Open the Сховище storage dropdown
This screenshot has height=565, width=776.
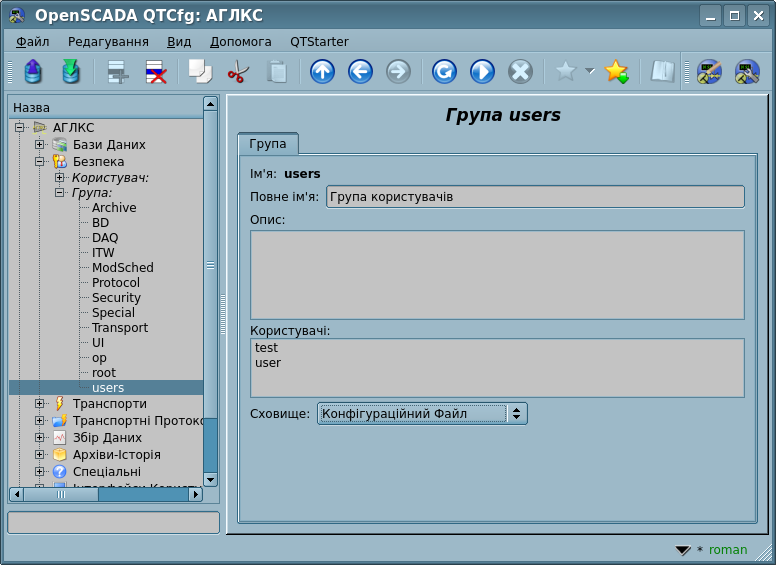coord(422,413)
